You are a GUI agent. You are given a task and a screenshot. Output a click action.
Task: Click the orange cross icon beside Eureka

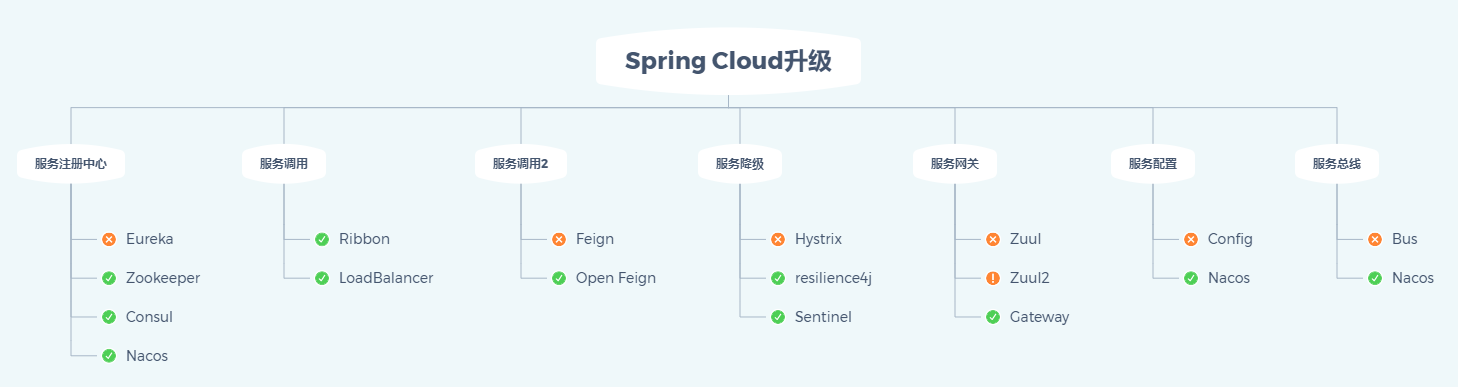pos(109,239)
